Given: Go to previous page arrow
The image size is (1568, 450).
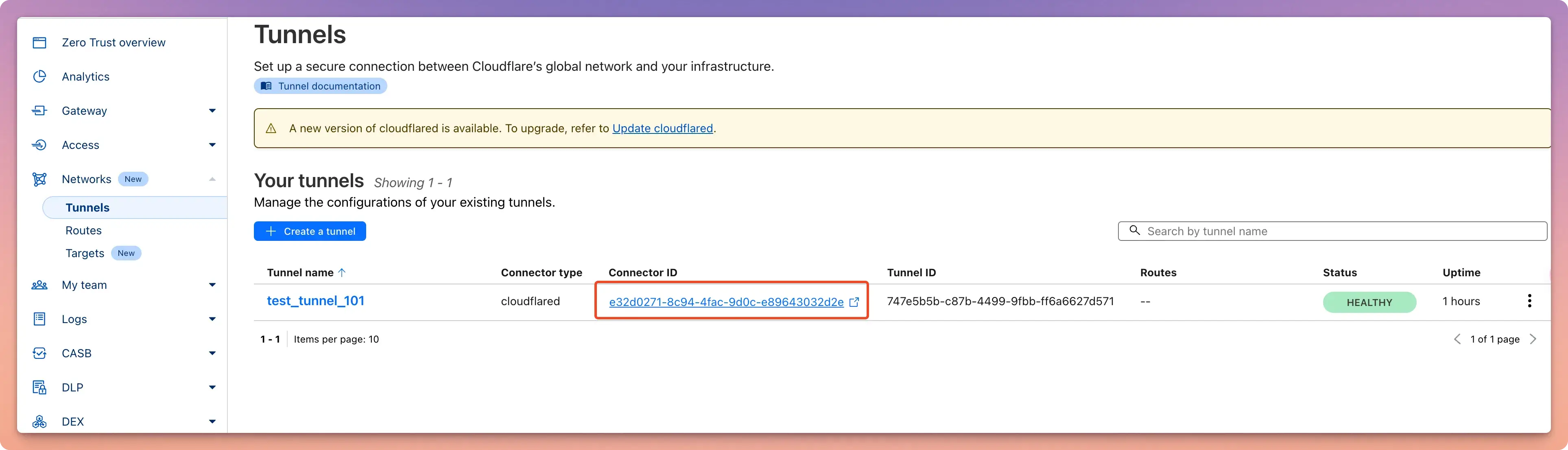Looking at the screenshot, I should pos(1457,339).
